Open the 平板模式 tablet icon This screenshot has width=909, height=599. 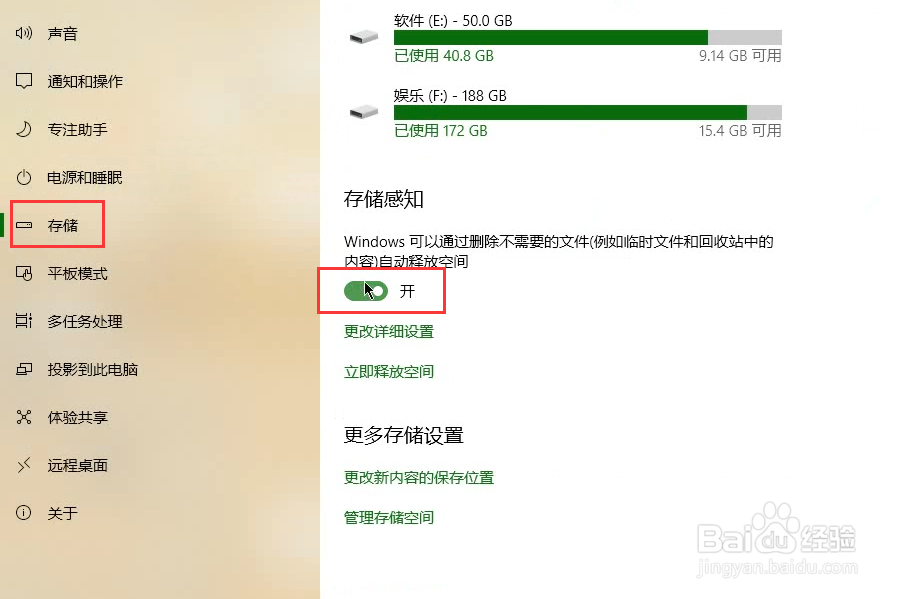click(24, 273)
